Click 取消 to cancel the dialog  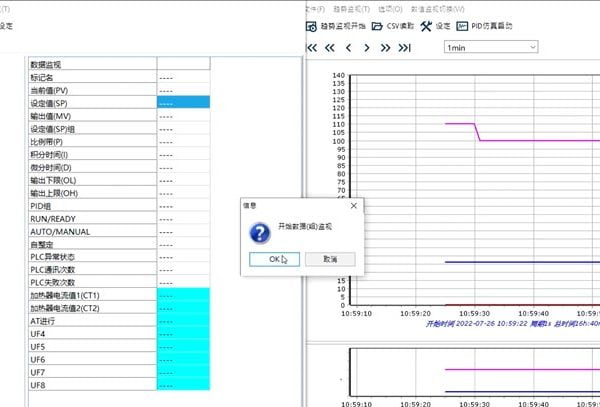pyautogui.click(x=329, y=259)
